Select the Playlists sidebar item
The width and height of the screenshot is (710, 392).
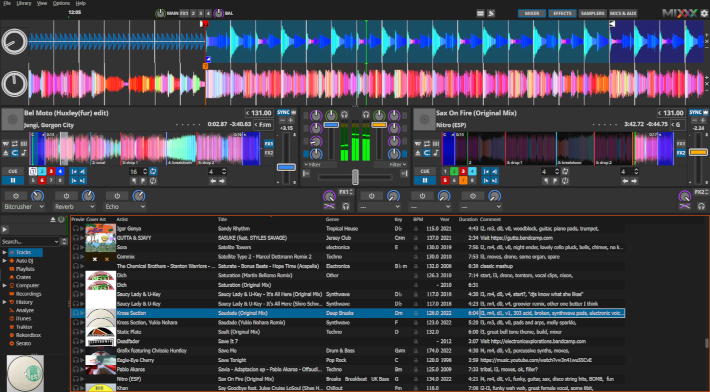pos(25,269)
